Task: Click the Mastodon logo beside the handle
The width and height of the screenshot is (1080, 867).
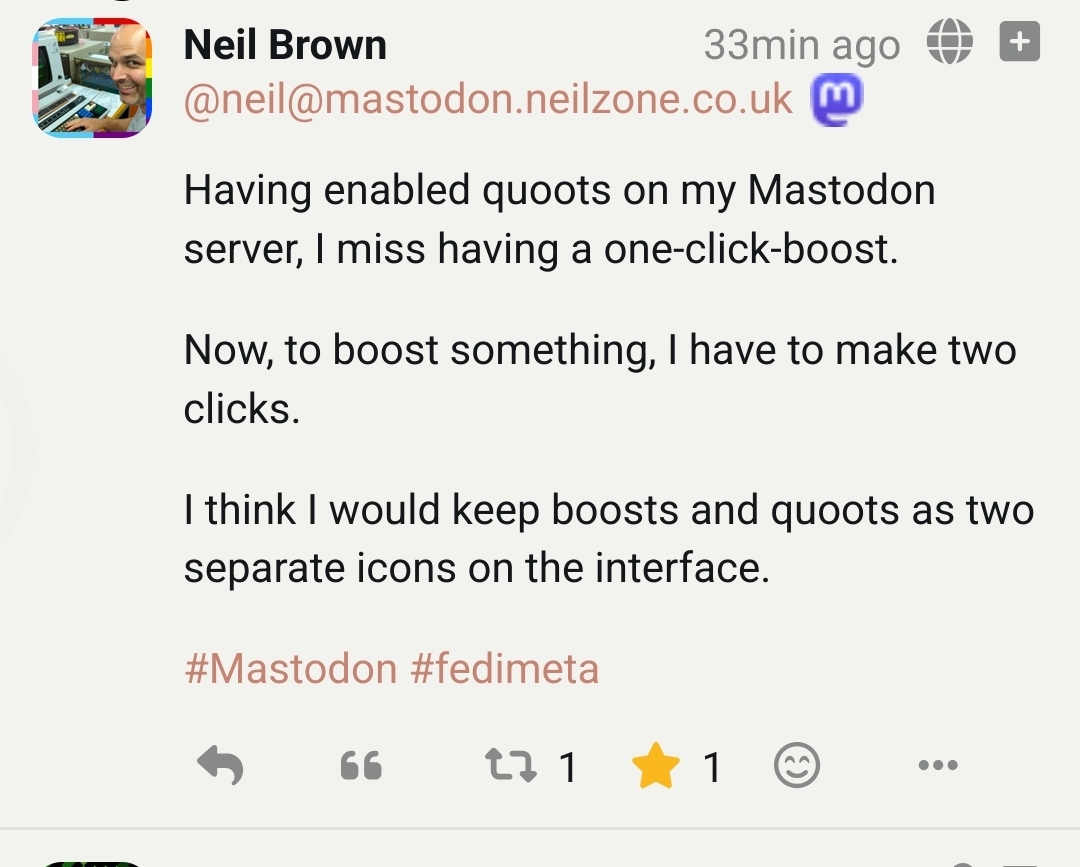Action: [836, 98]
